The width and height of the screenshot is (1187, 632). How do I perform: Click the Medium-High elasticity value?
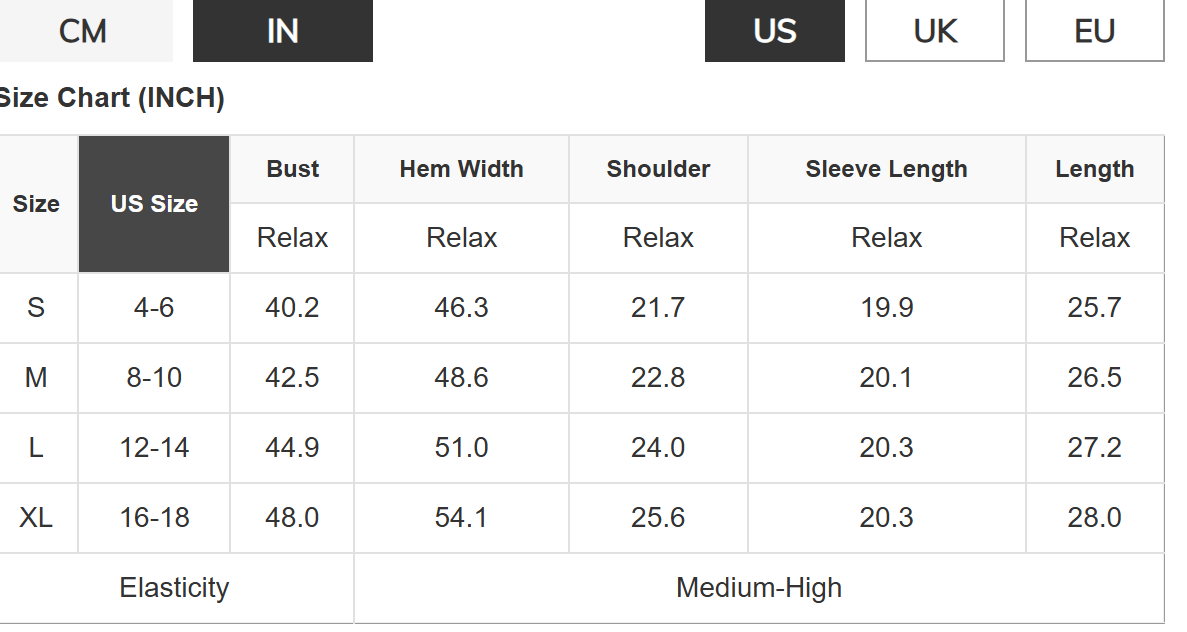click(759, 587)
